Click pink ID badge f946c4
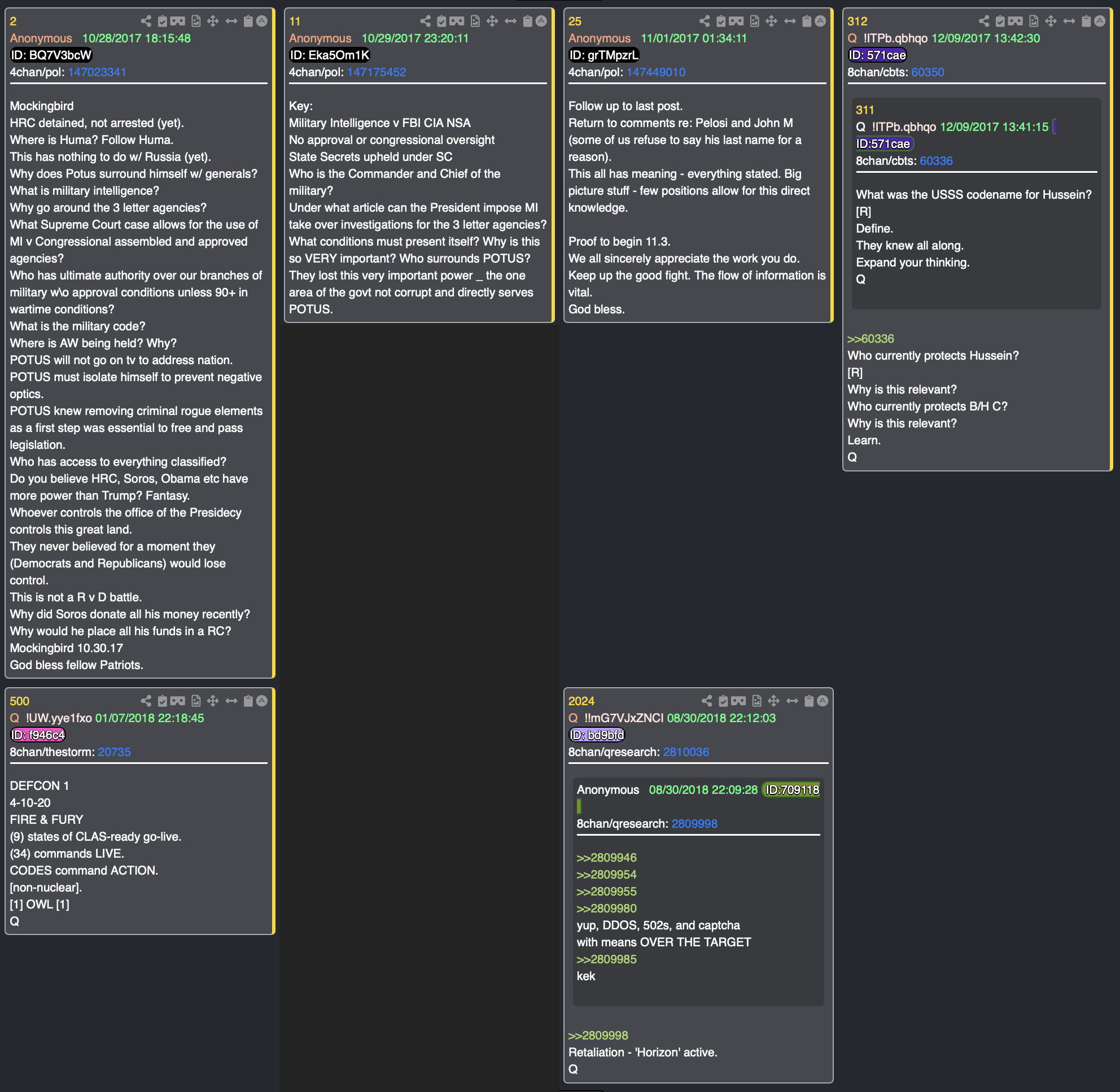 (x=38, y=735)
